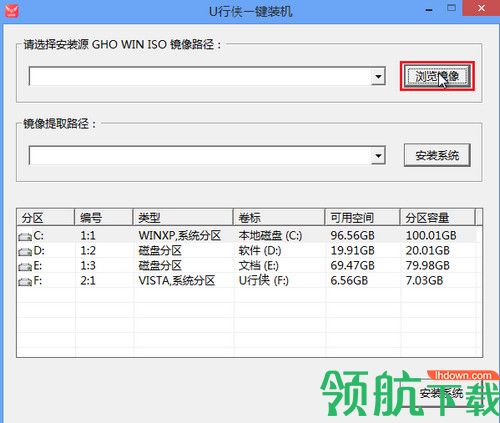The height and width of the screenshot is (423, 500).
Task: Click the drive icon for partition D:
Action: [25, 251]
